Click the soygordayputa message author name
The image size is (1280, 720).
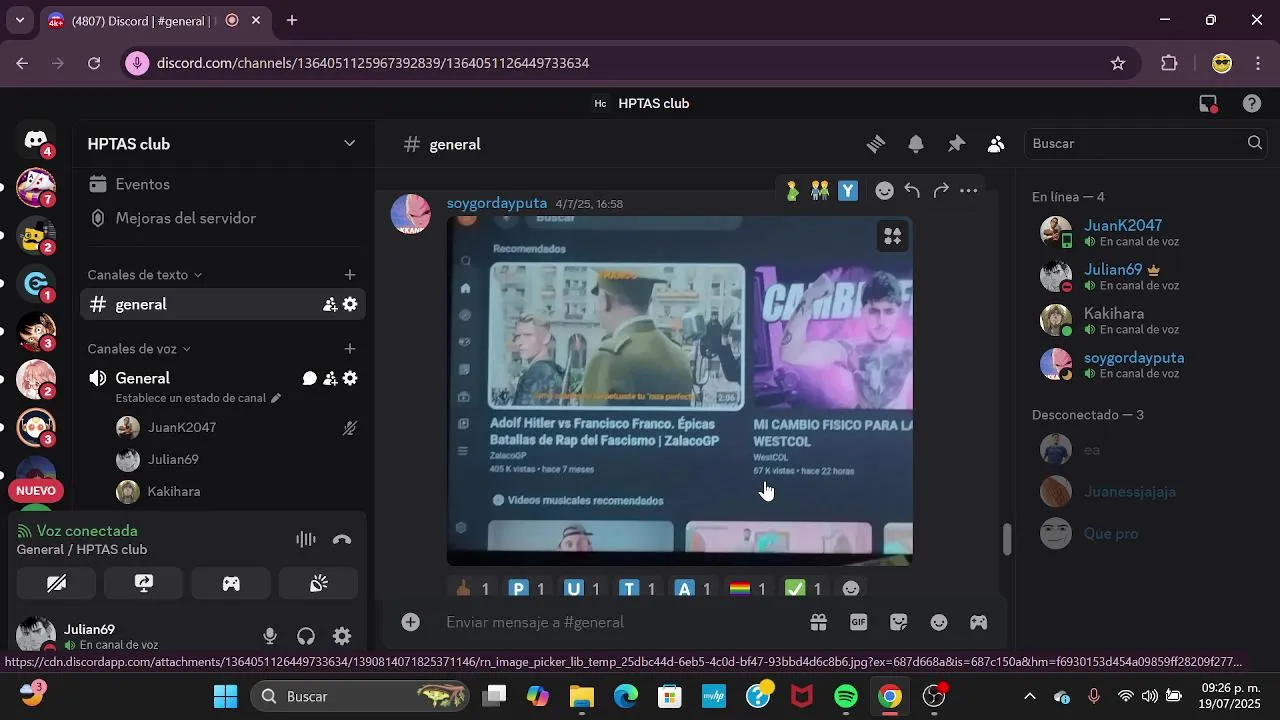click(x=497, y=203)
